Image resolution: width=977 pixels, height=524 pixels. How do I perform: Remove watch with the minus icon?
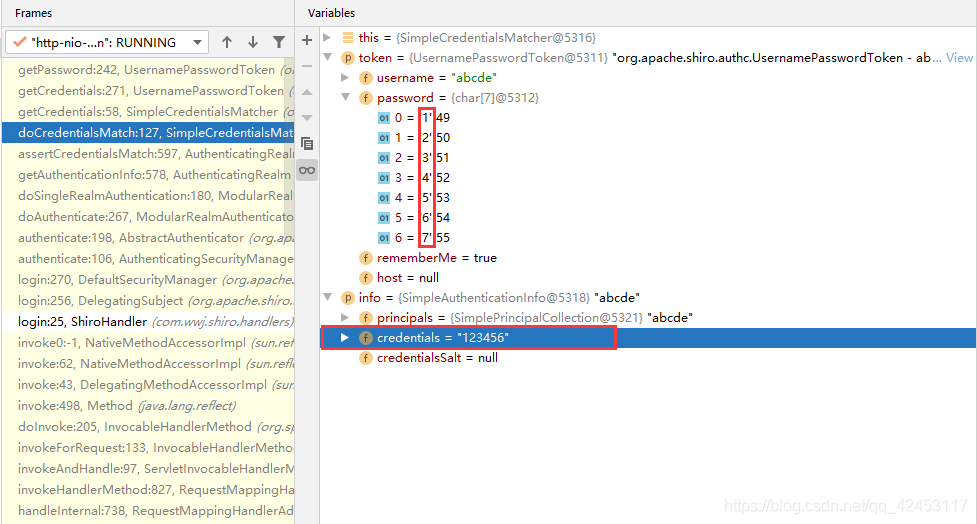307,66
